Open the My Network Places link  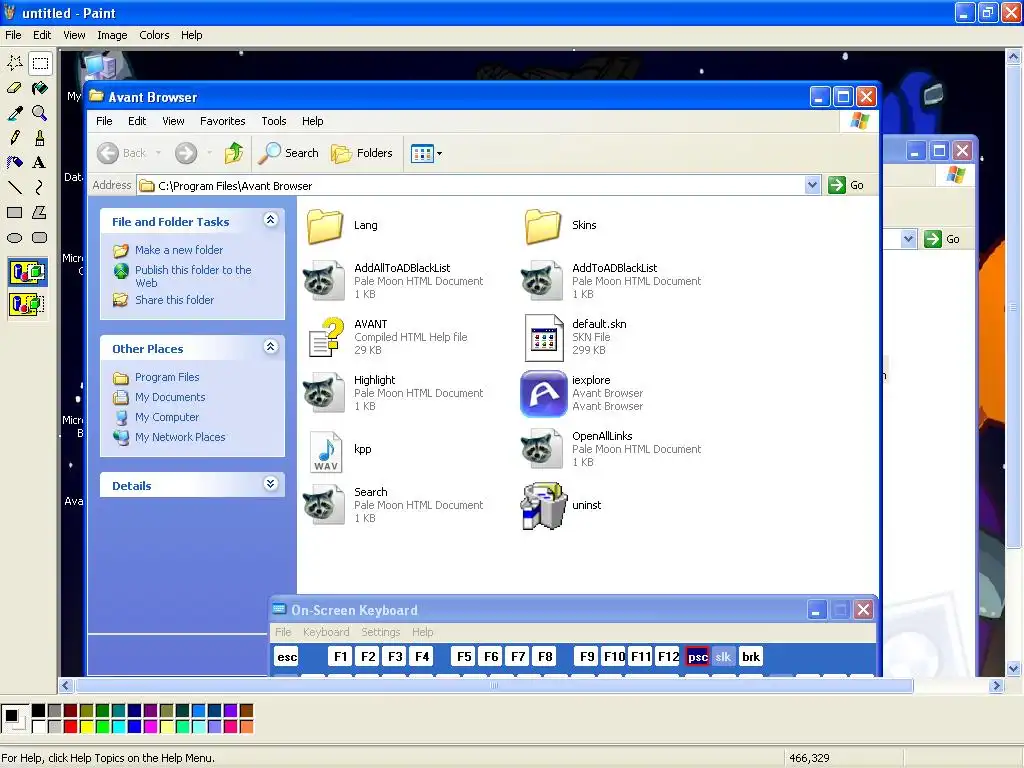click(180, 438)
